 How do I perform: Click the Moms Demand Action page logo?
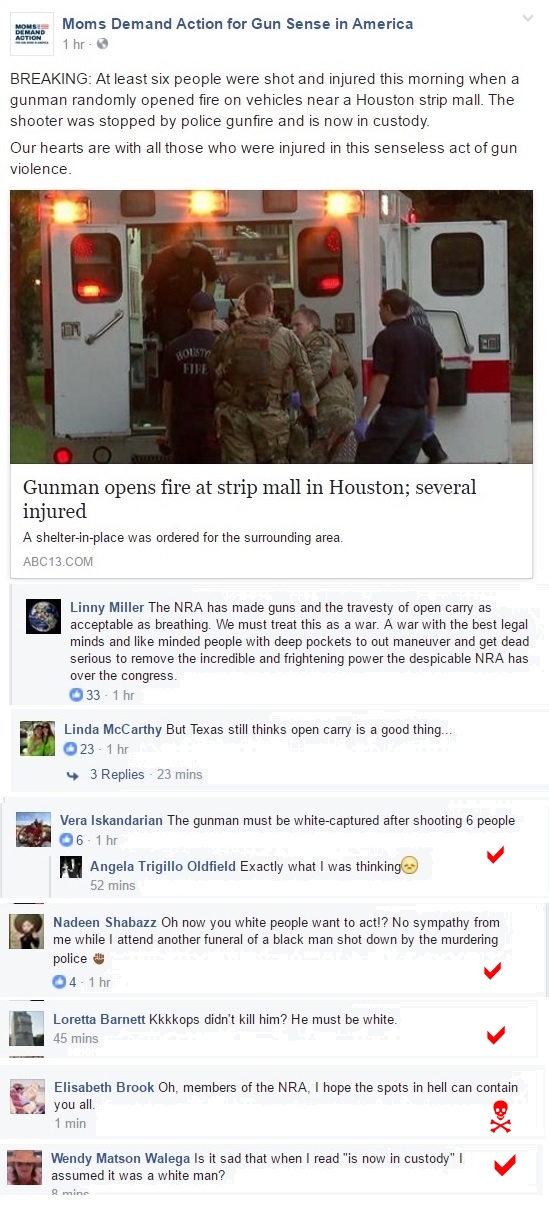[x=34, y=34]
